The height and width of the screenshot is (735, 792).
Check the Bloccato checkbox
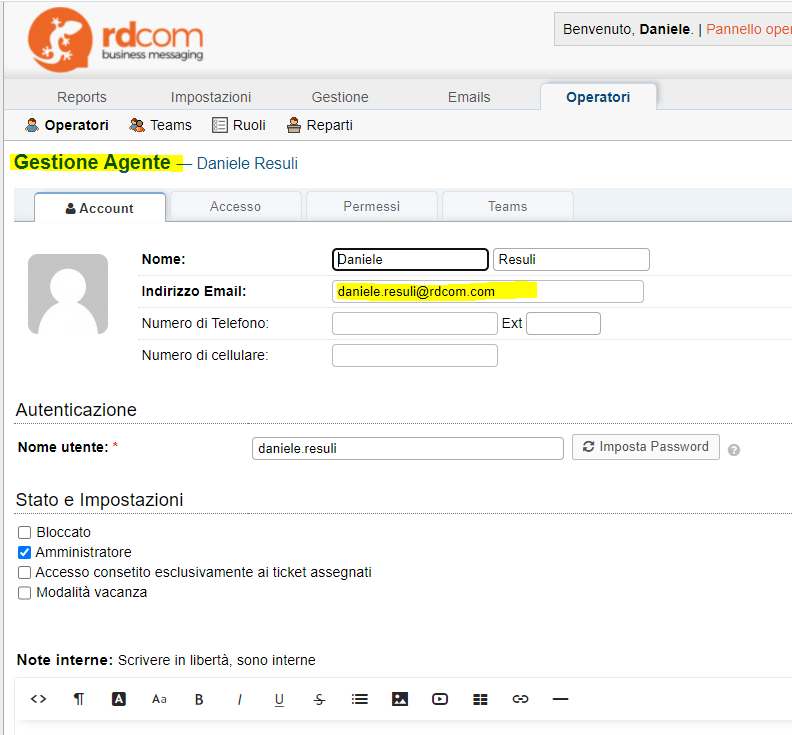pos(25,532)
